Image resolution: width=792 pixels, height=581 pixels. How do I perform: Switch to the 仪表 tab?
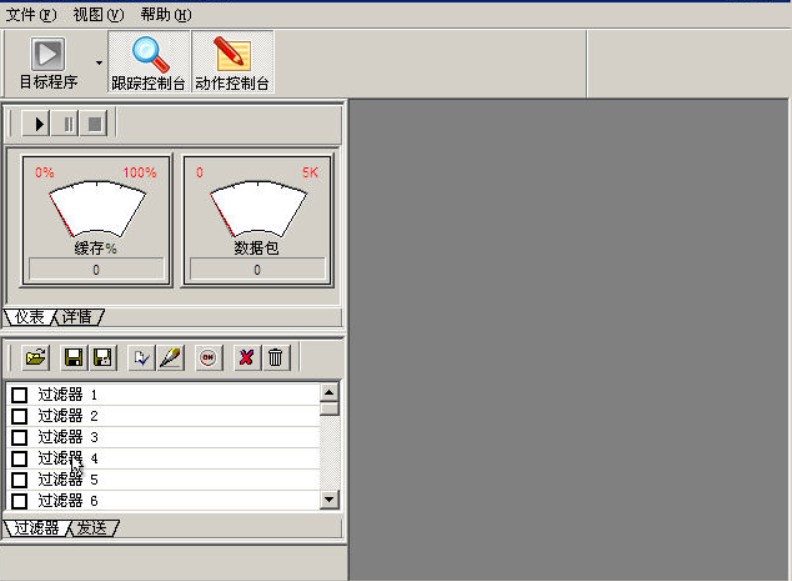[x=28, y=317]
